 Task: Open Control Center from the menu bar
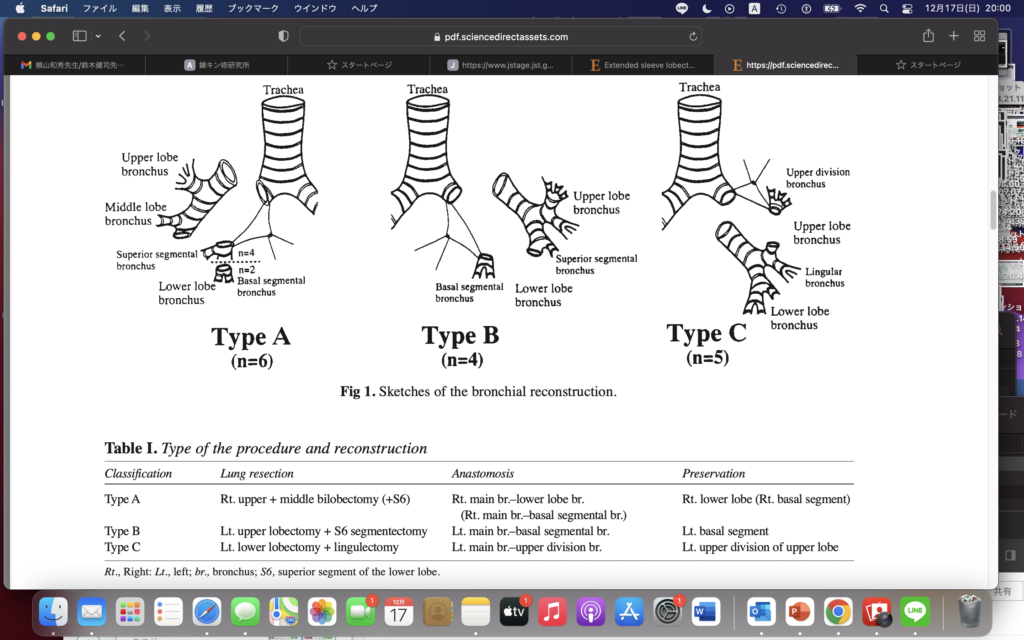[907, 8]
